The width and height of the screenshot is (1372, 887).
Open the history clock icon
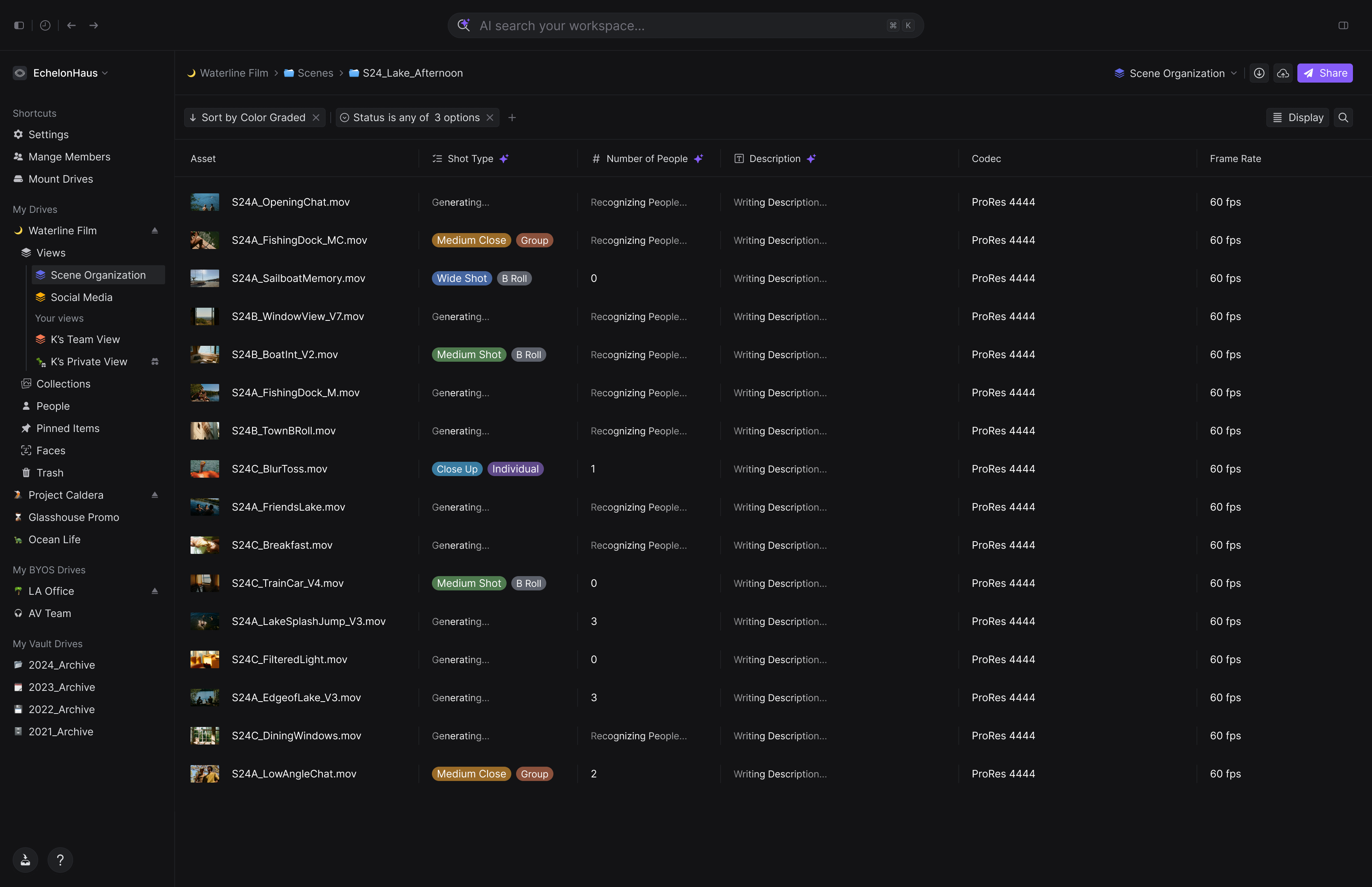point(45,25)
